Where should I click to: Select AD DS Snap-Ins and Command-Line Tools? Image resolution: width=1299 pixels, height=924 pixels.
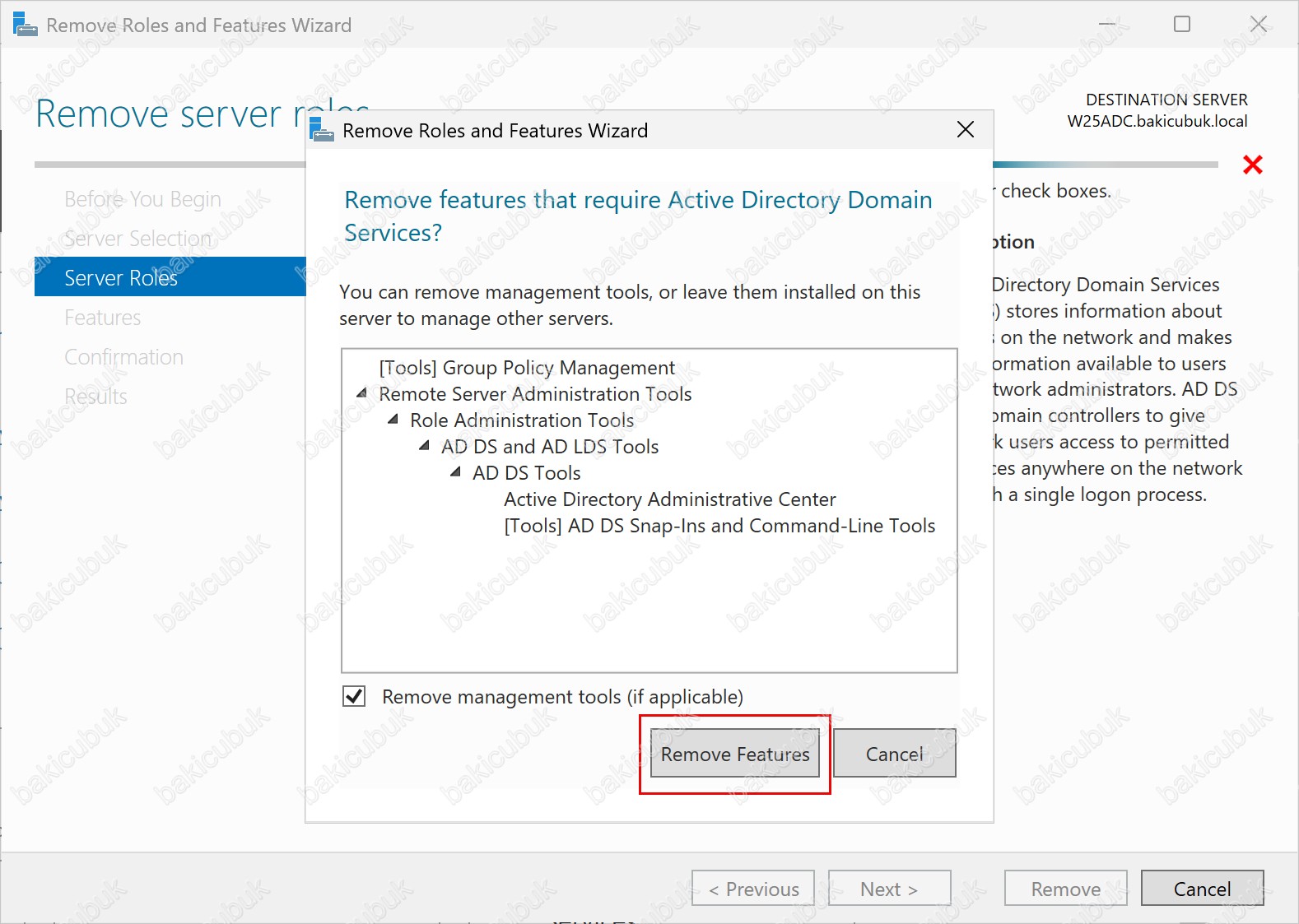[719, 526]
